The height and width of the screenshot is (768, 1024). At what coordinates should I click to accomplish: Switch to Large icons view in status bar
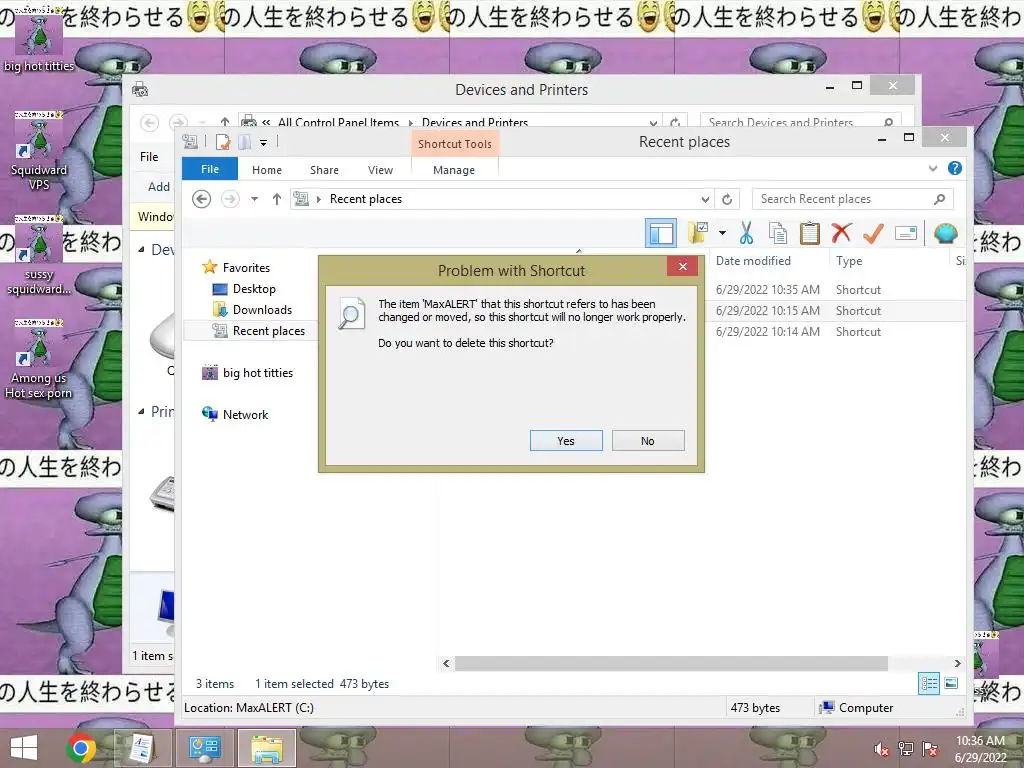pos(952,684)
